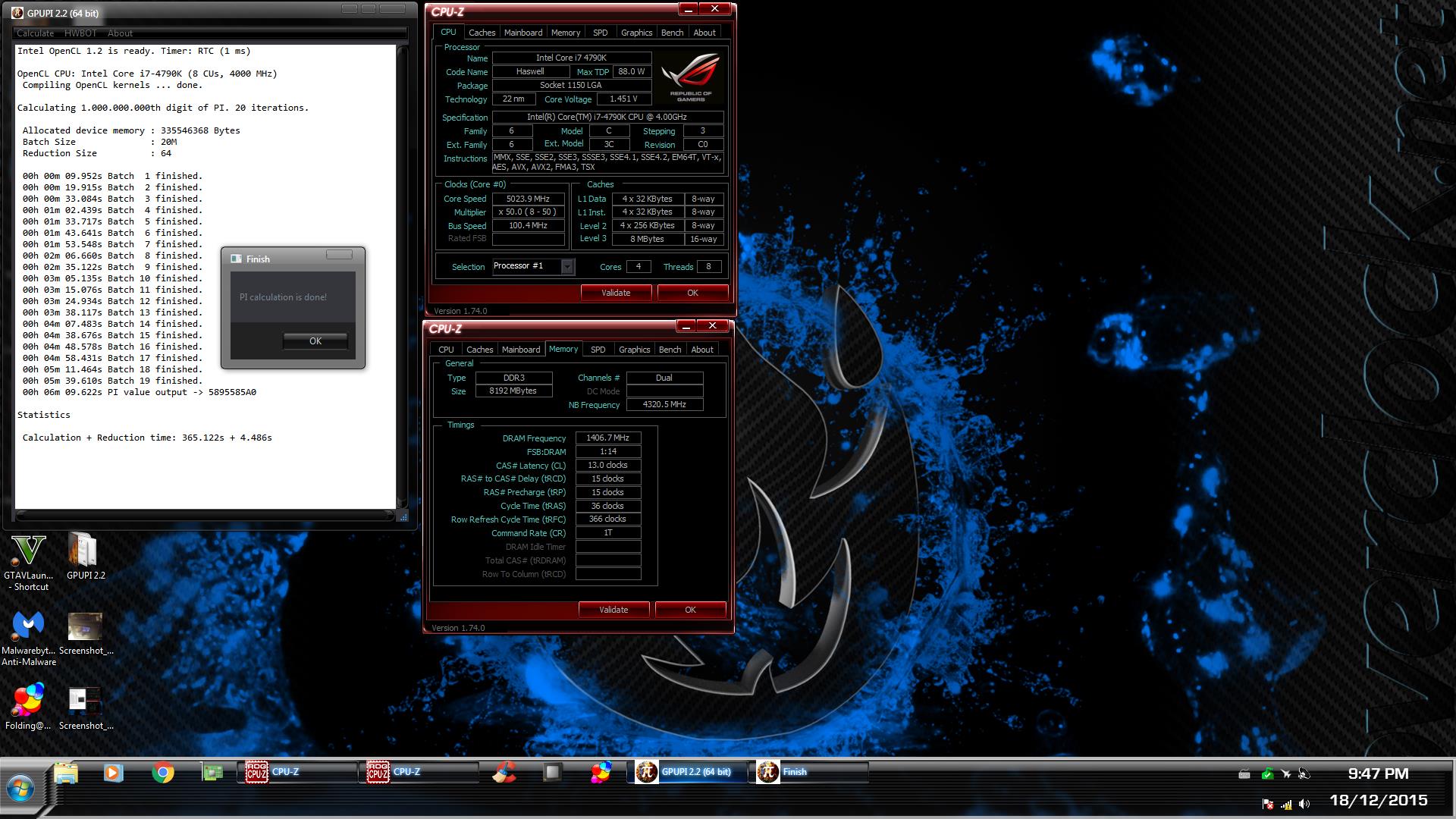Click the GPUPI window title bar icon

(x=17, y=13)
